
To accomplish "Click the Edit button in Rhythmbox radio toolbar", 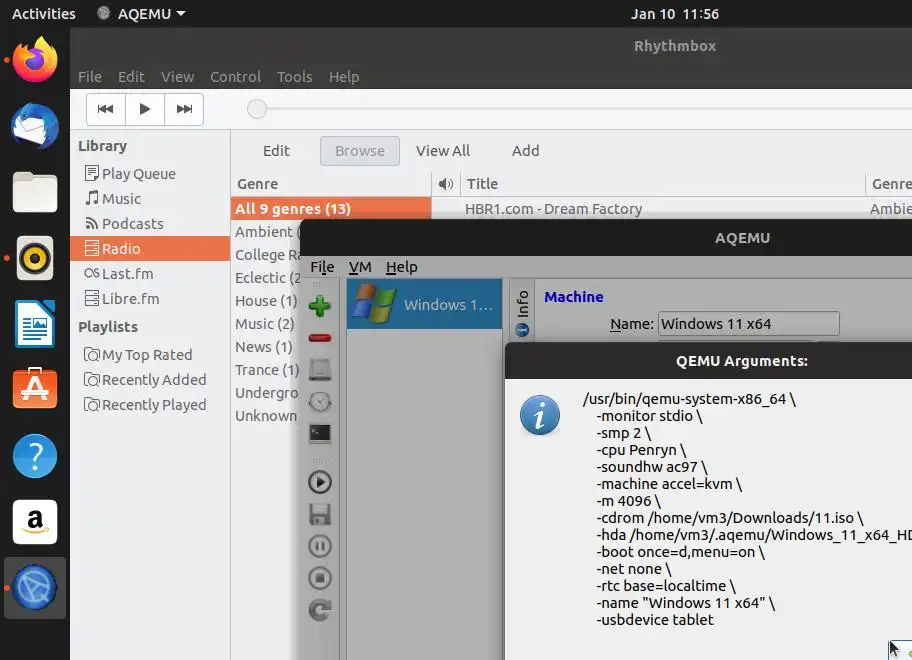I will pyautogui.click(x=276, y=151).
